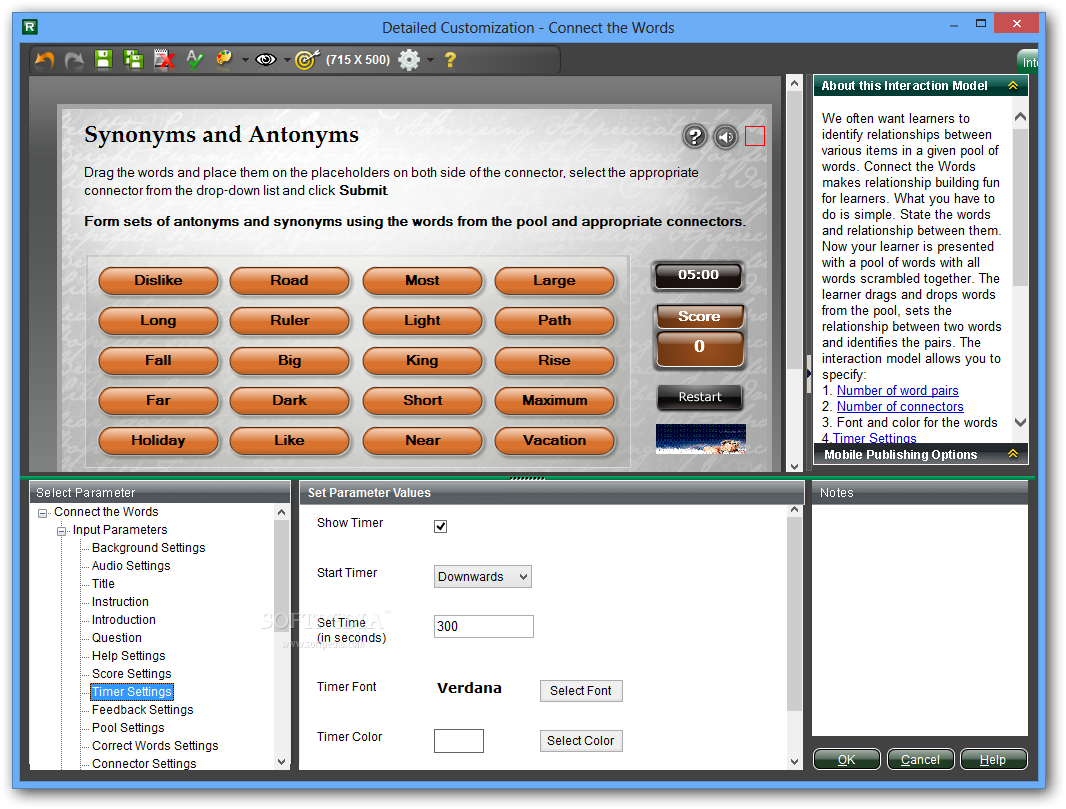Select Audio Settings in parameter tree
Image resolution: width=1066 pixels, height=809 pixels.
[131, 566]
